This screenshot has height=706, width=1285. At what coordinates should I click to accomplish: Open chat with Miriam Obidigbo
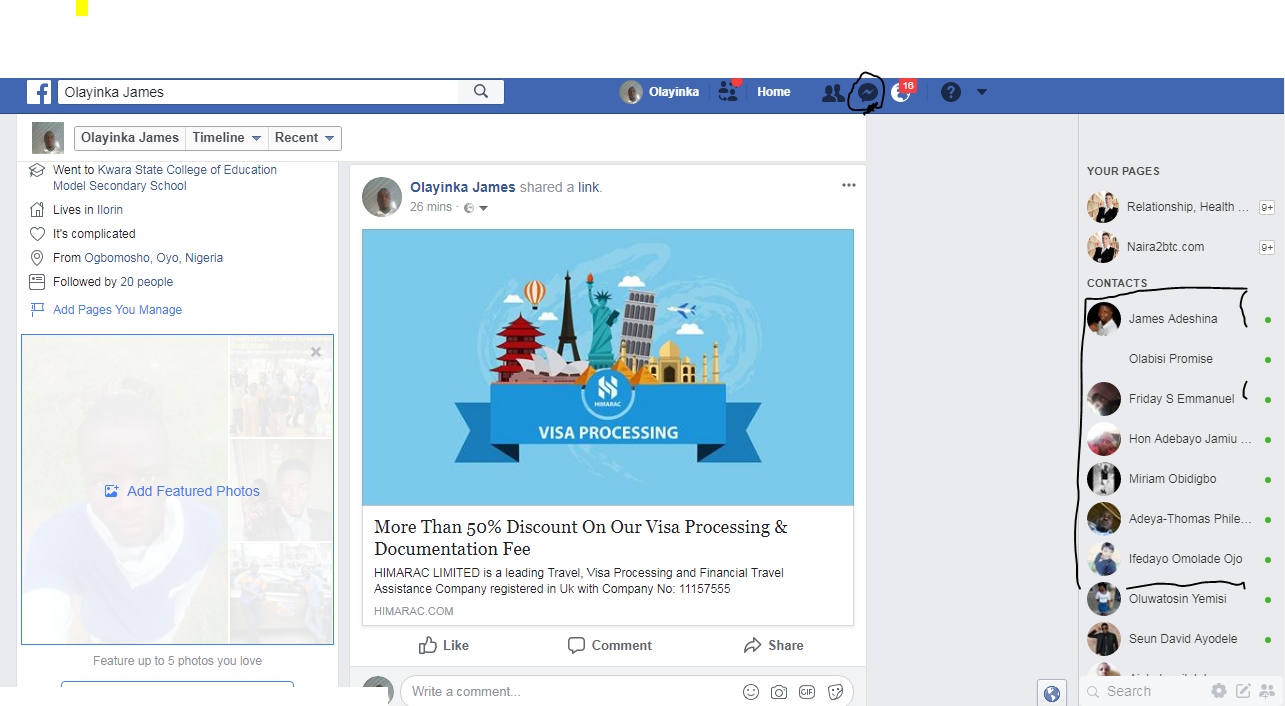[1180, 479]
